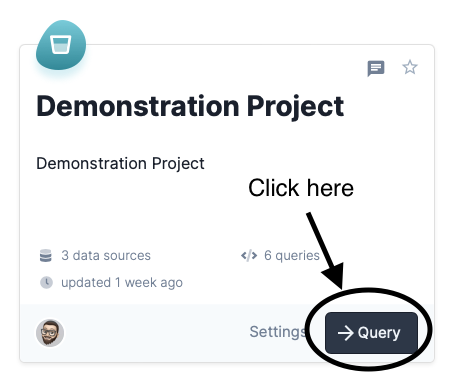
Task: Click the "Click here" annotation text
Action: (x=301, y=188)
